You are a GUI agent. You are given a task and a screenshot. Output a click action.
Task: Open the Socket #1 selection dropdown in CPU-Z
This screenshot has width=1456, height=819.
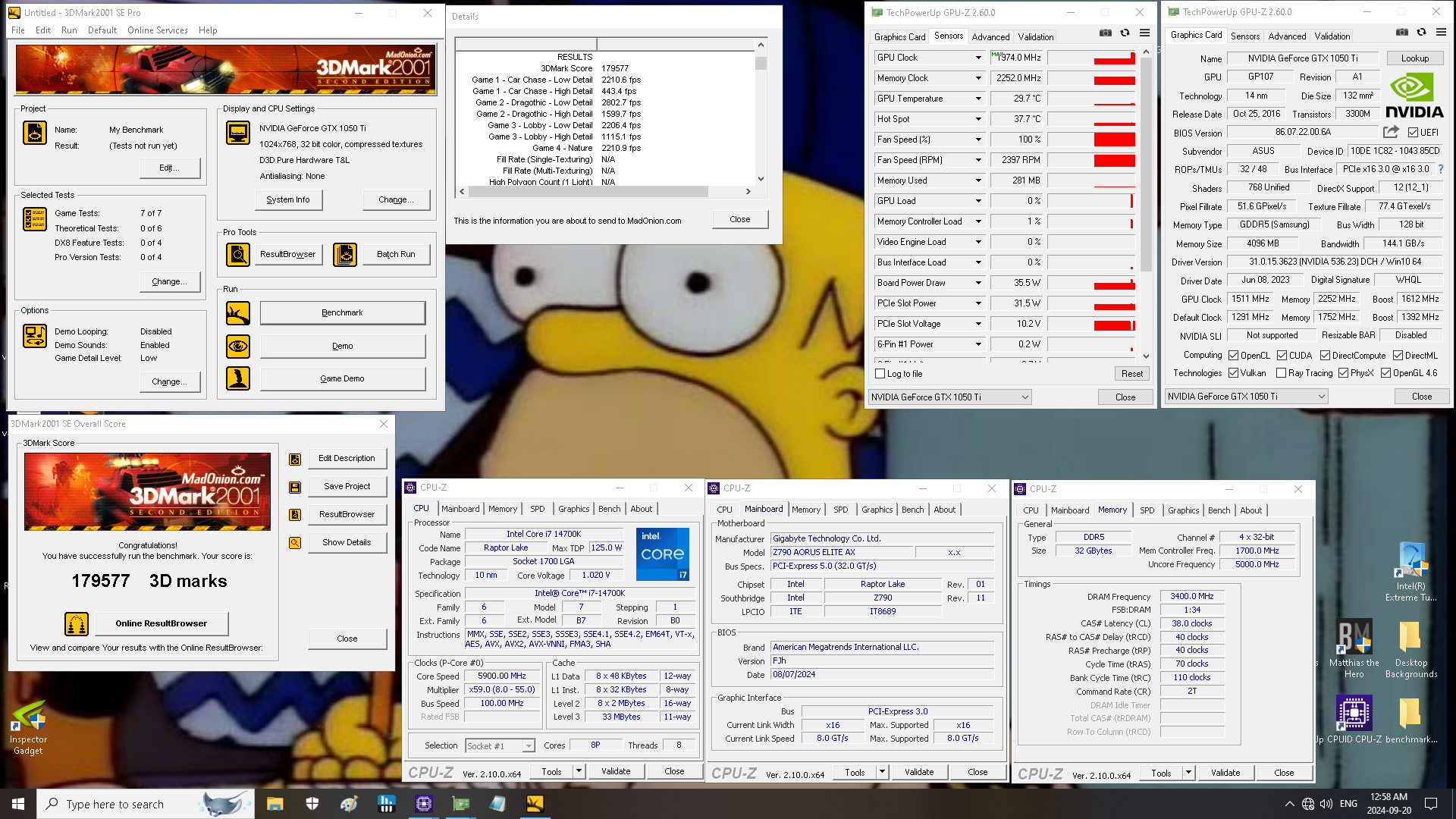(529, 746)
